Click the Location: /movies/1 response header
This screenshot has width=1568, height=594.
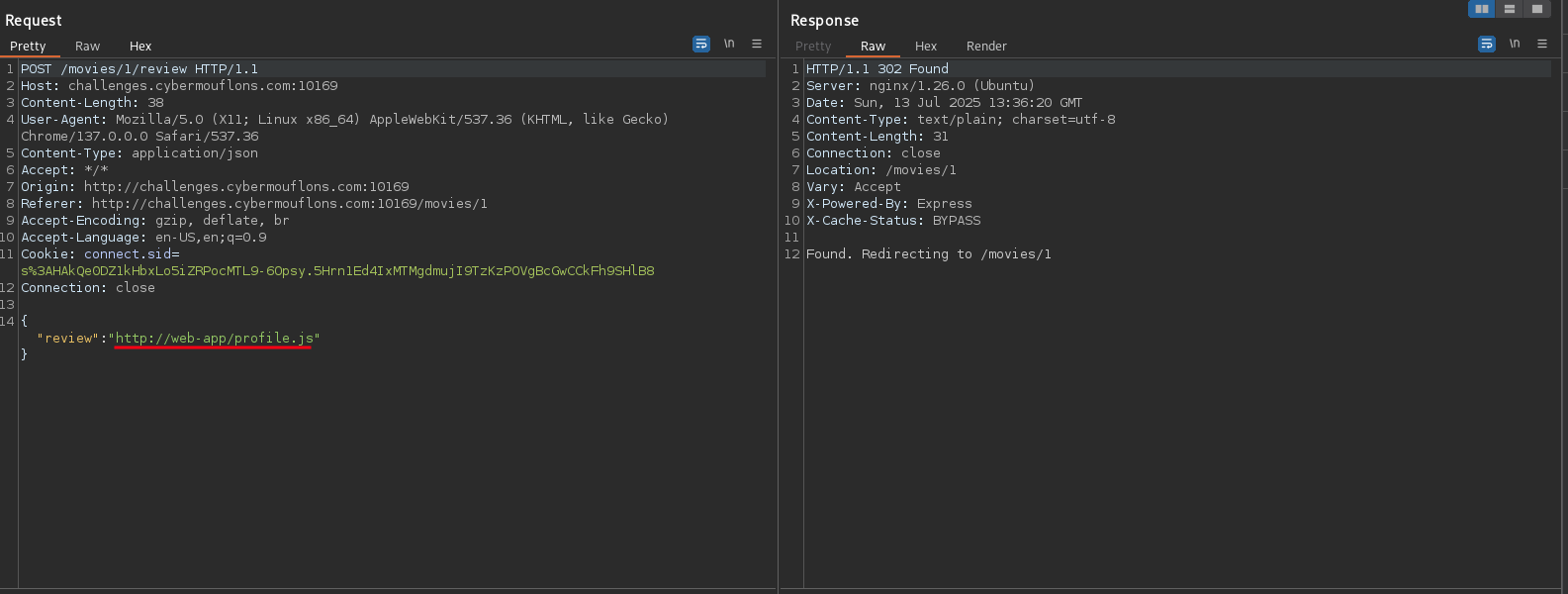point(880,170)
